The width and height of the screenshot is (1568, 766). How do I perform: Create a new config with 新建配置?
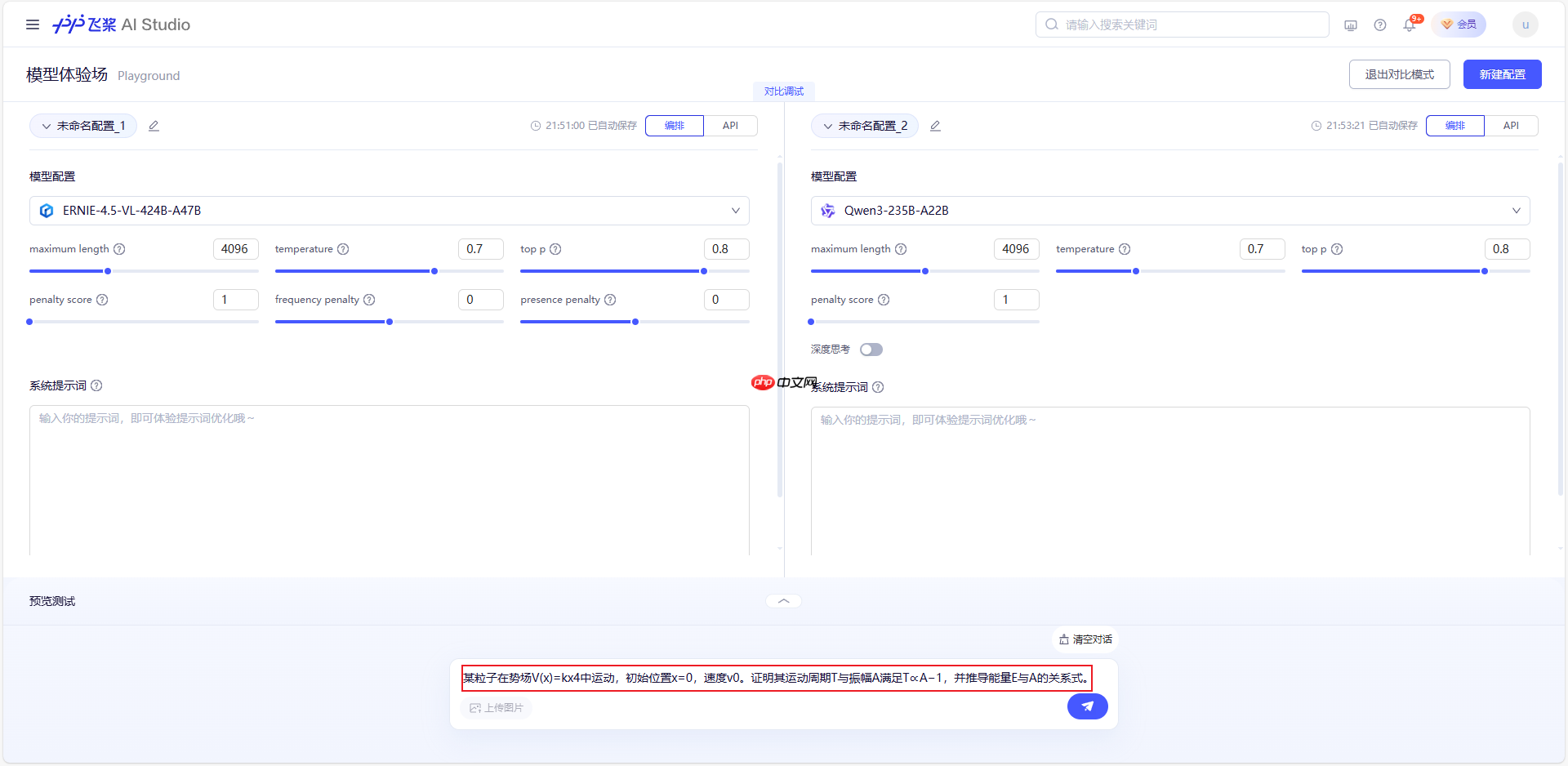click(1502, 73)
